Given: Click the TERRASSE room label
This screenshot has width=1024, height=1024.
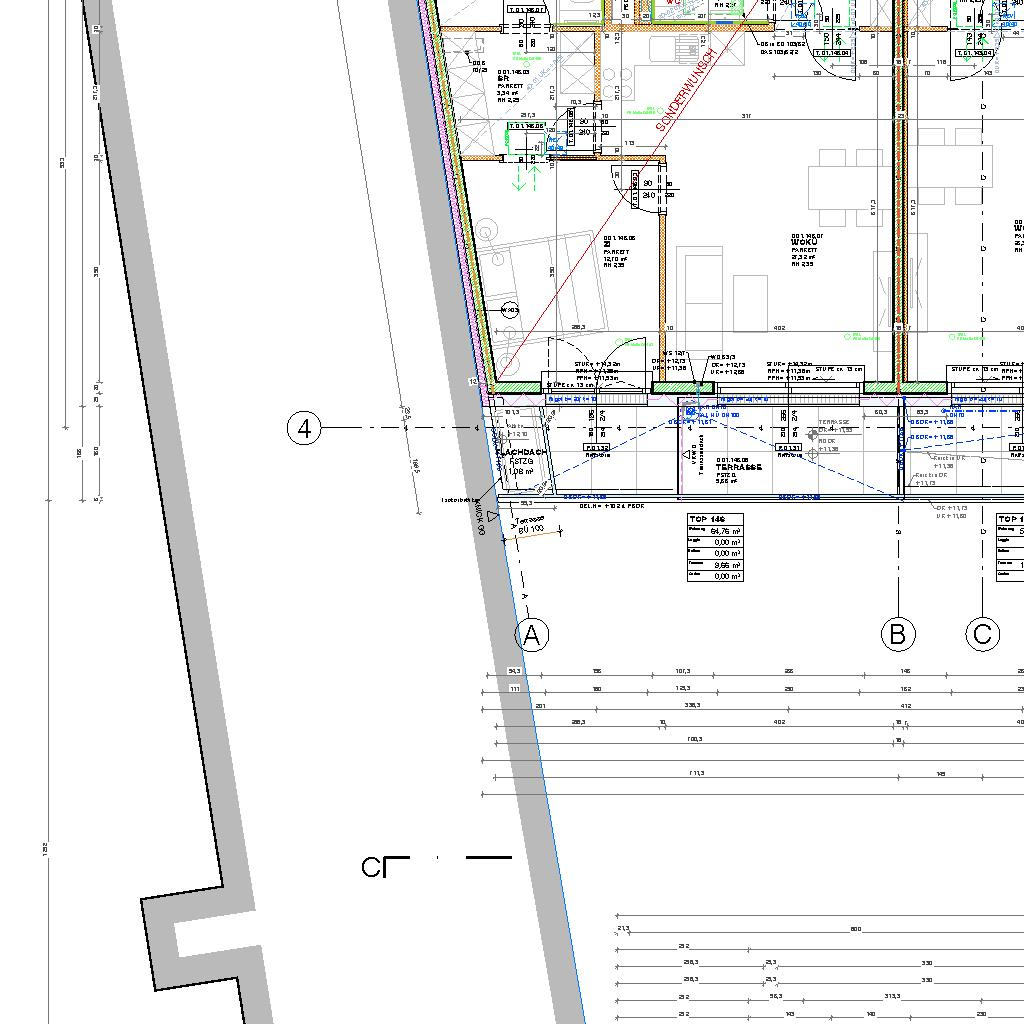Looking at the screenshot, I should point(738,467).
